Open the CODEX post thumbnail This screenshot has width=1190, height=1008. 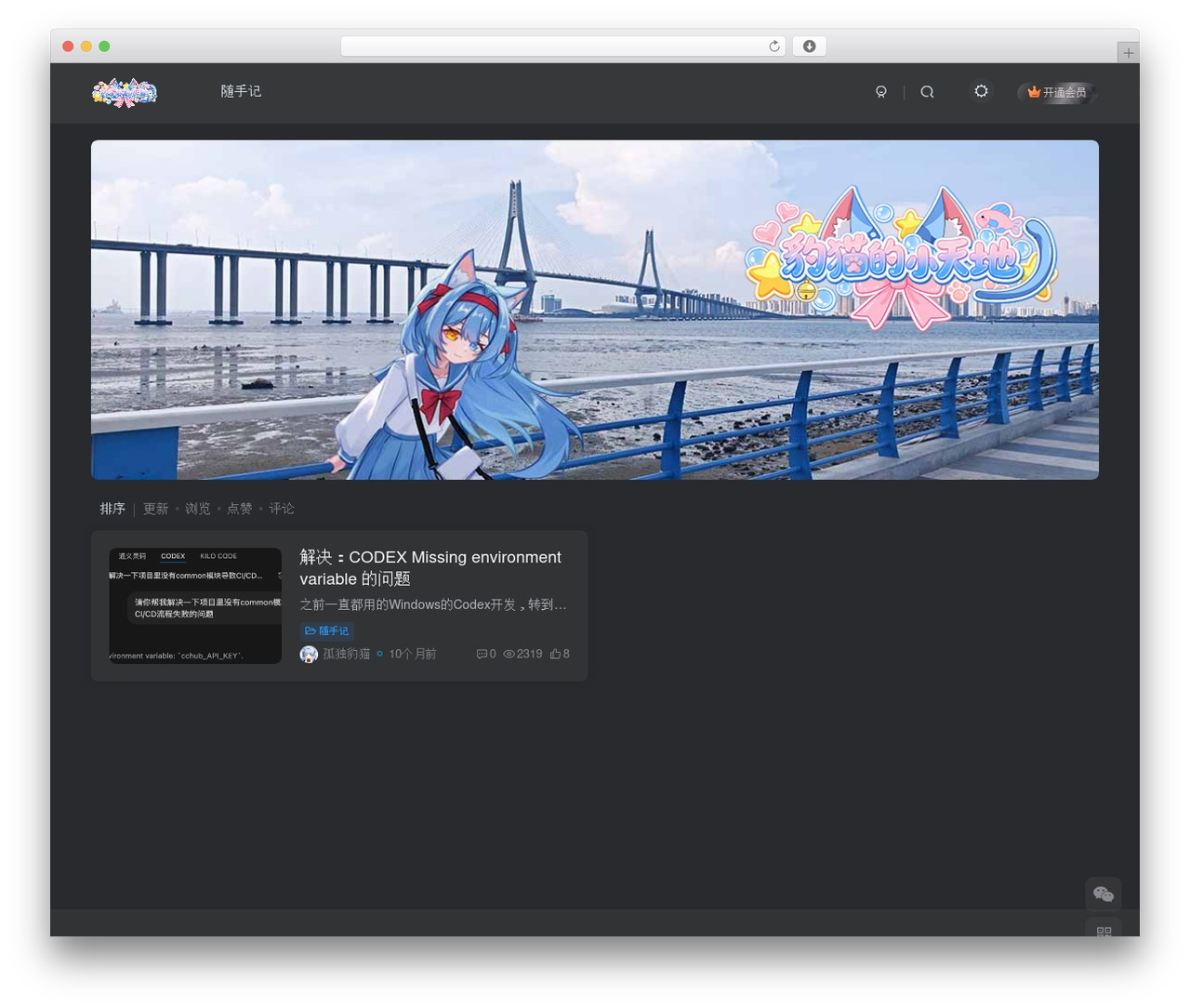coord(195,605)
